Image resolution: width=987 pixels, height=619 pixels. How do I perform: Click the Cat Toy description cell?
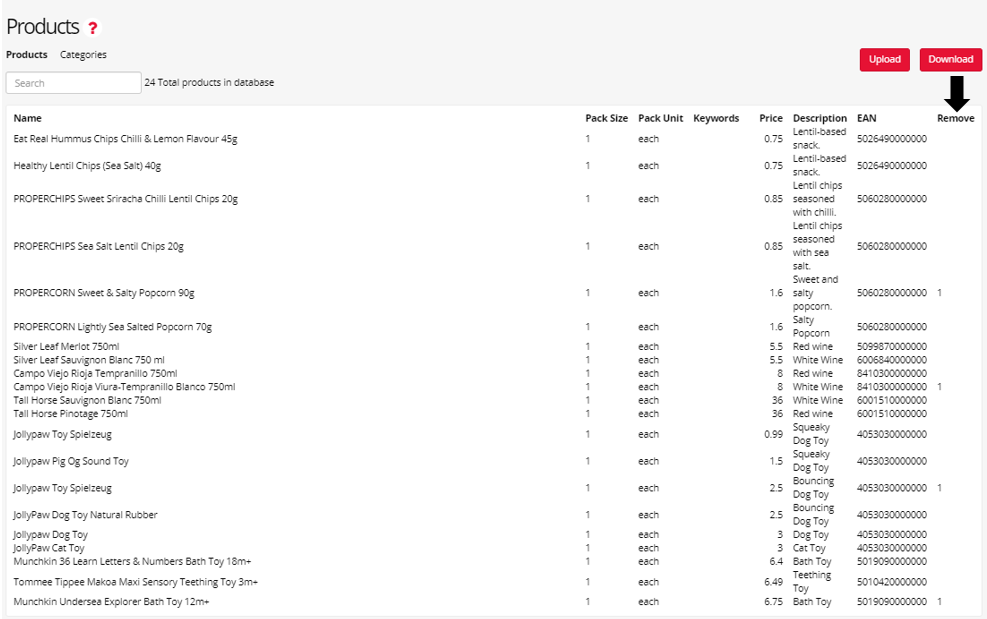coord(809,548)
